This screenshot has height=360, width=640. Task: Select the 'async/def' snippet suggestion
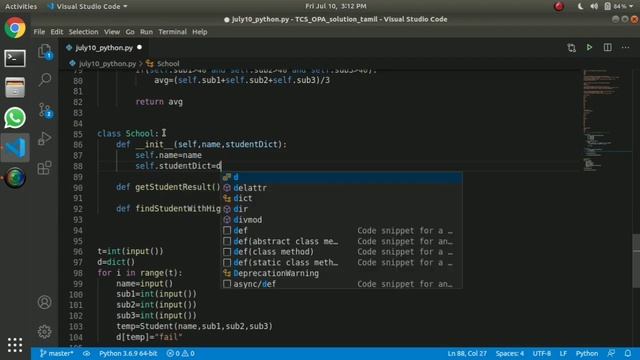(342, 284)
